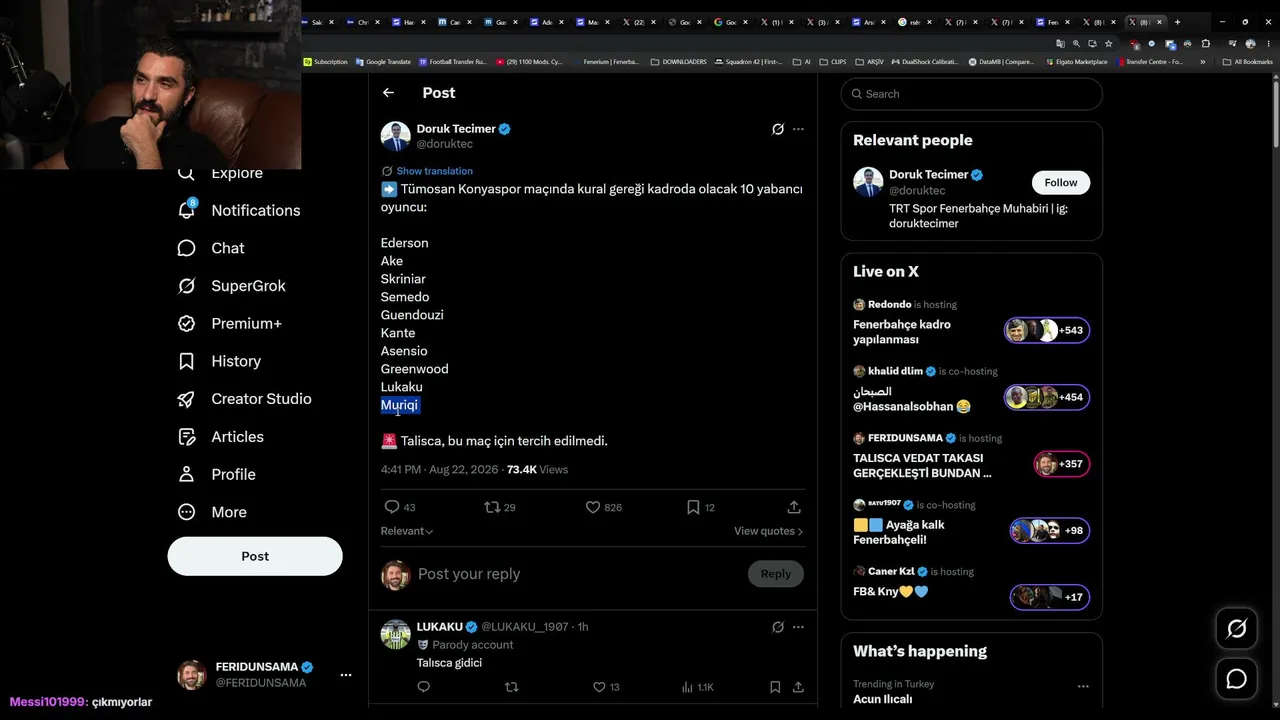Open the All Bookmarks folder
Screen dimensions: 1280x720
click(x=1248, y=62)
